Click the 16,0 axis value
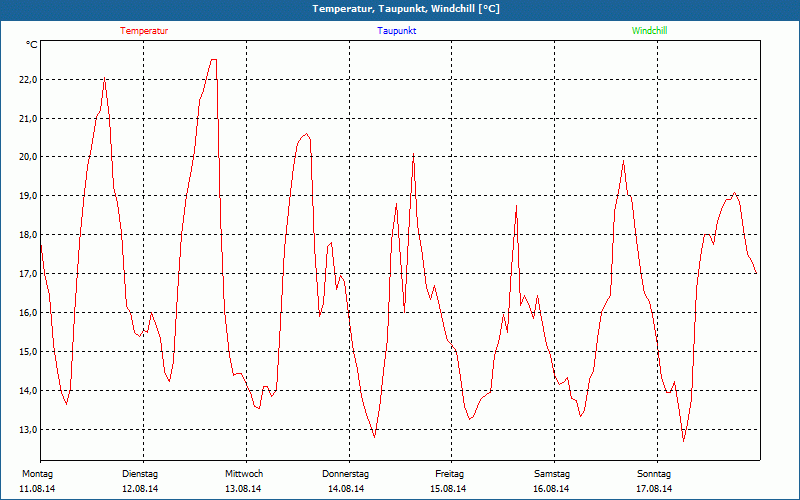 (29, 313)
